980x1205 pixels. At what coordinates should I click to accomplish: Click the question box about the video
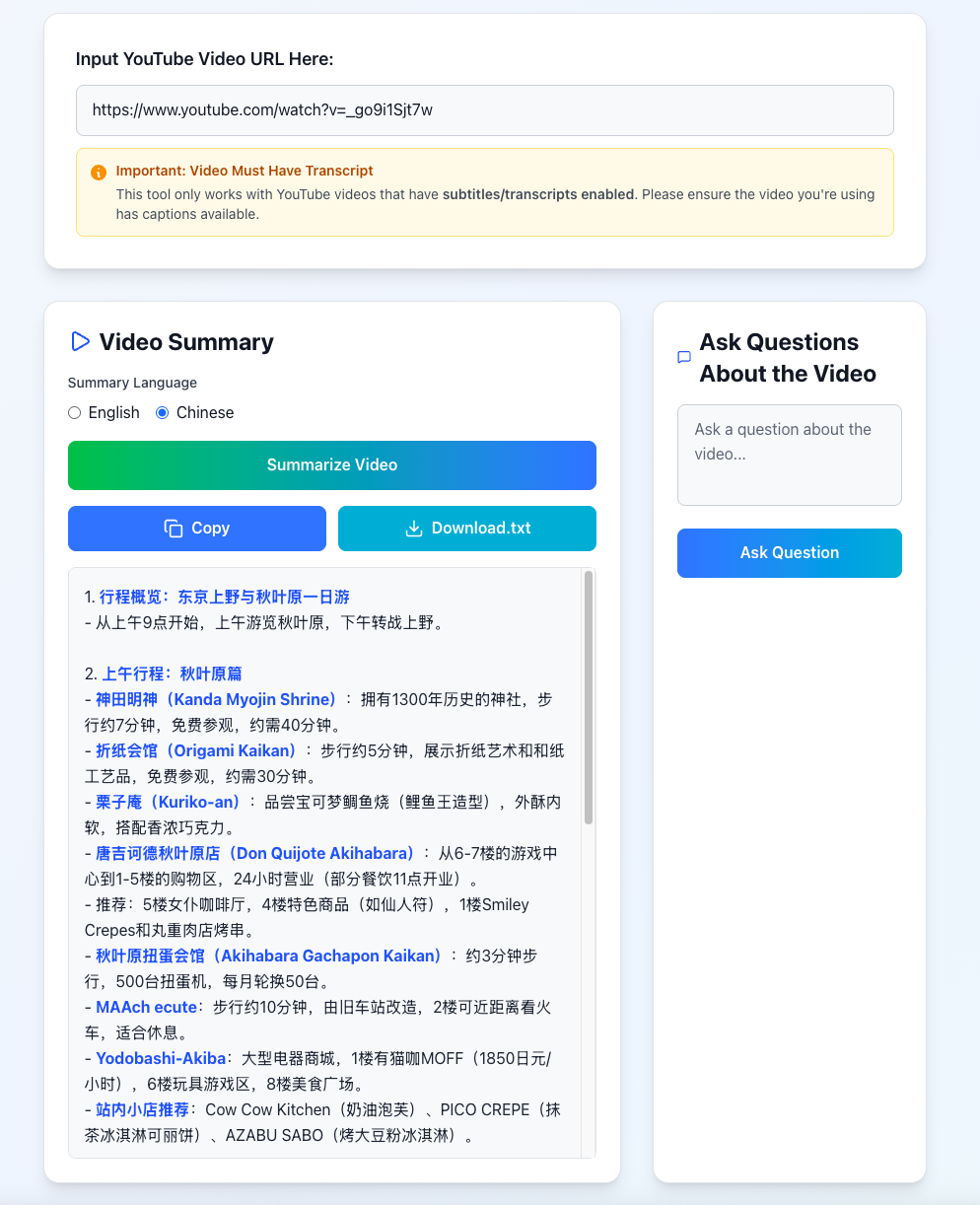790,455
